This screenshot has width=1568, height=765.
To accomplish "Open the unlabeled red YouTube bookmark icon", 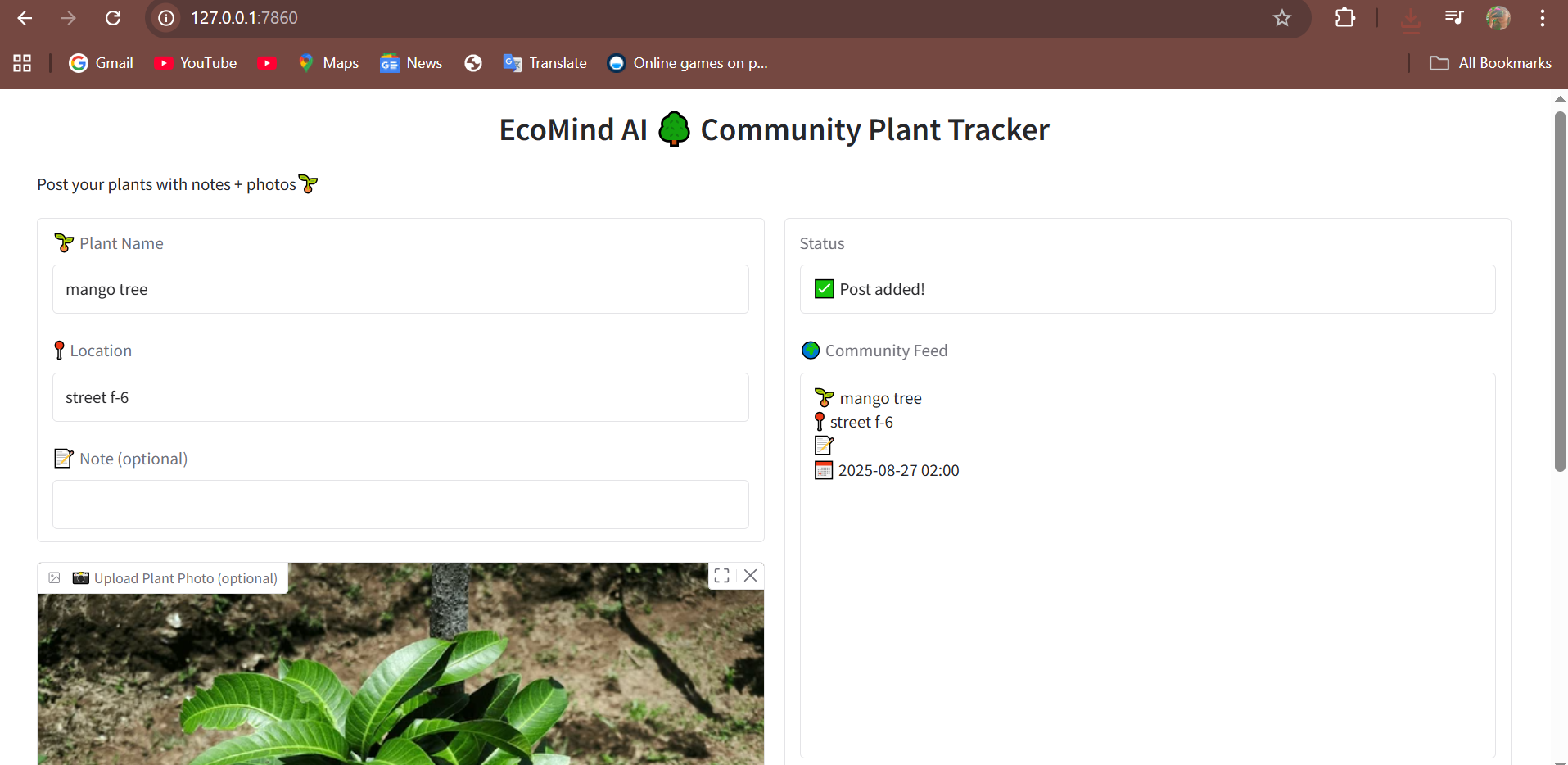I will tap(267, 63).
